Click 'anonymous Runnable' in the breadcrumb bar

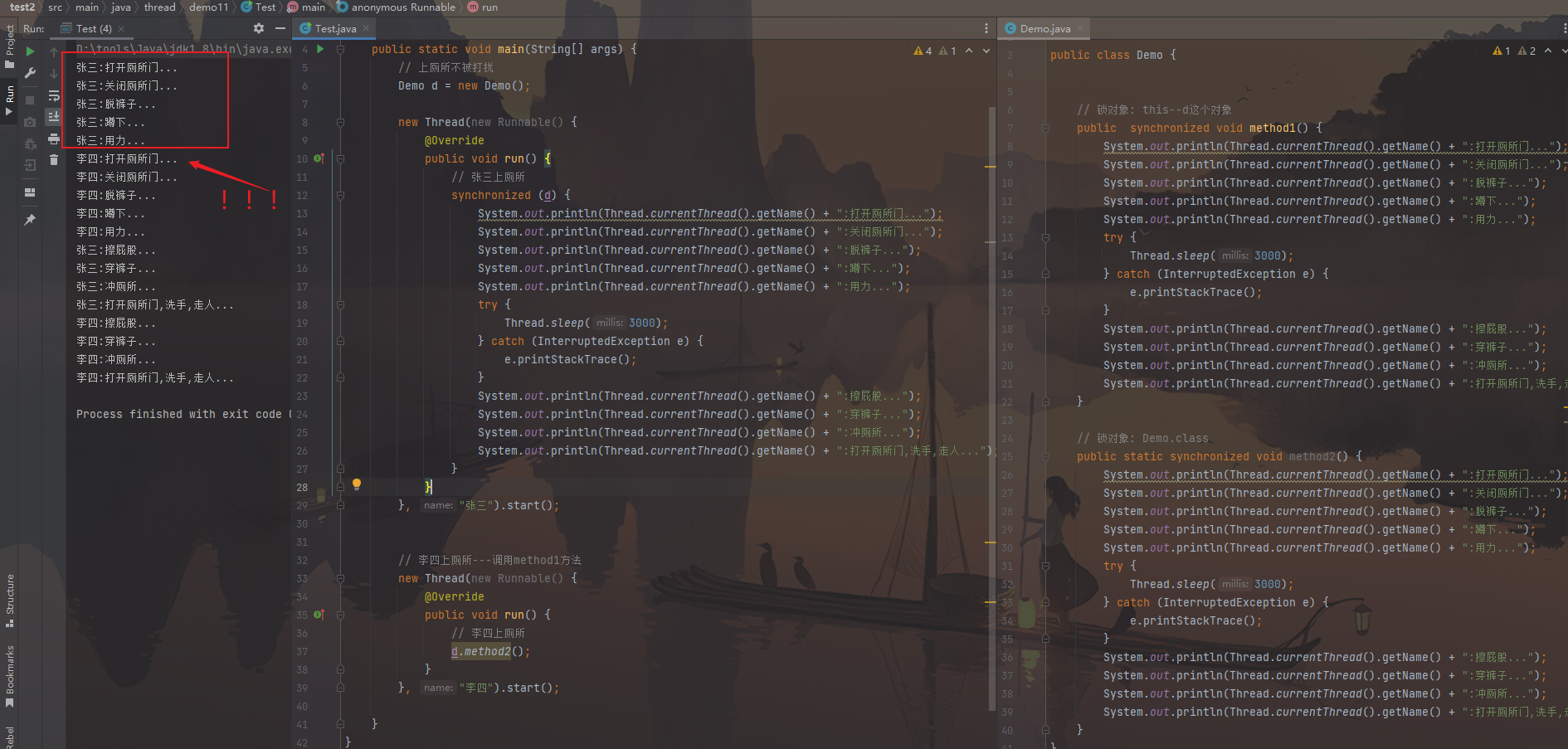click(402, 7)
